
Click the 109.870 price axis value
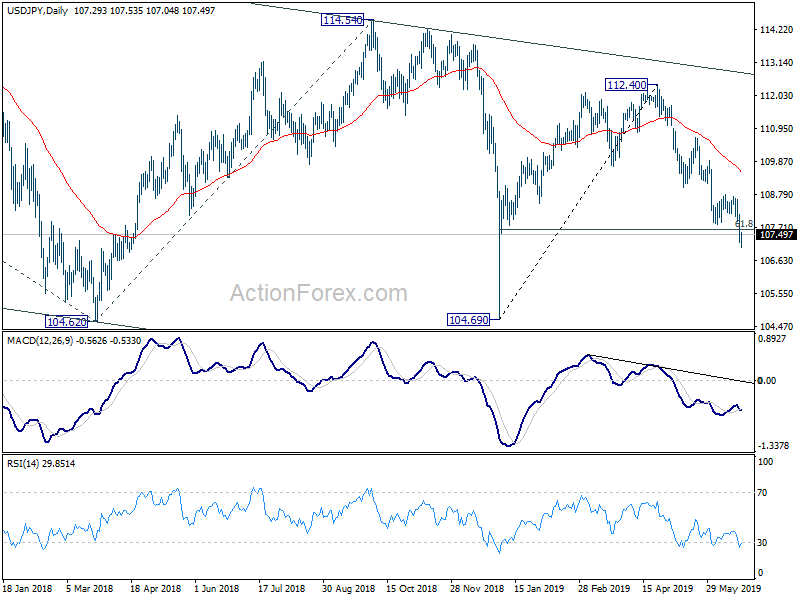[x=776, y=162]
